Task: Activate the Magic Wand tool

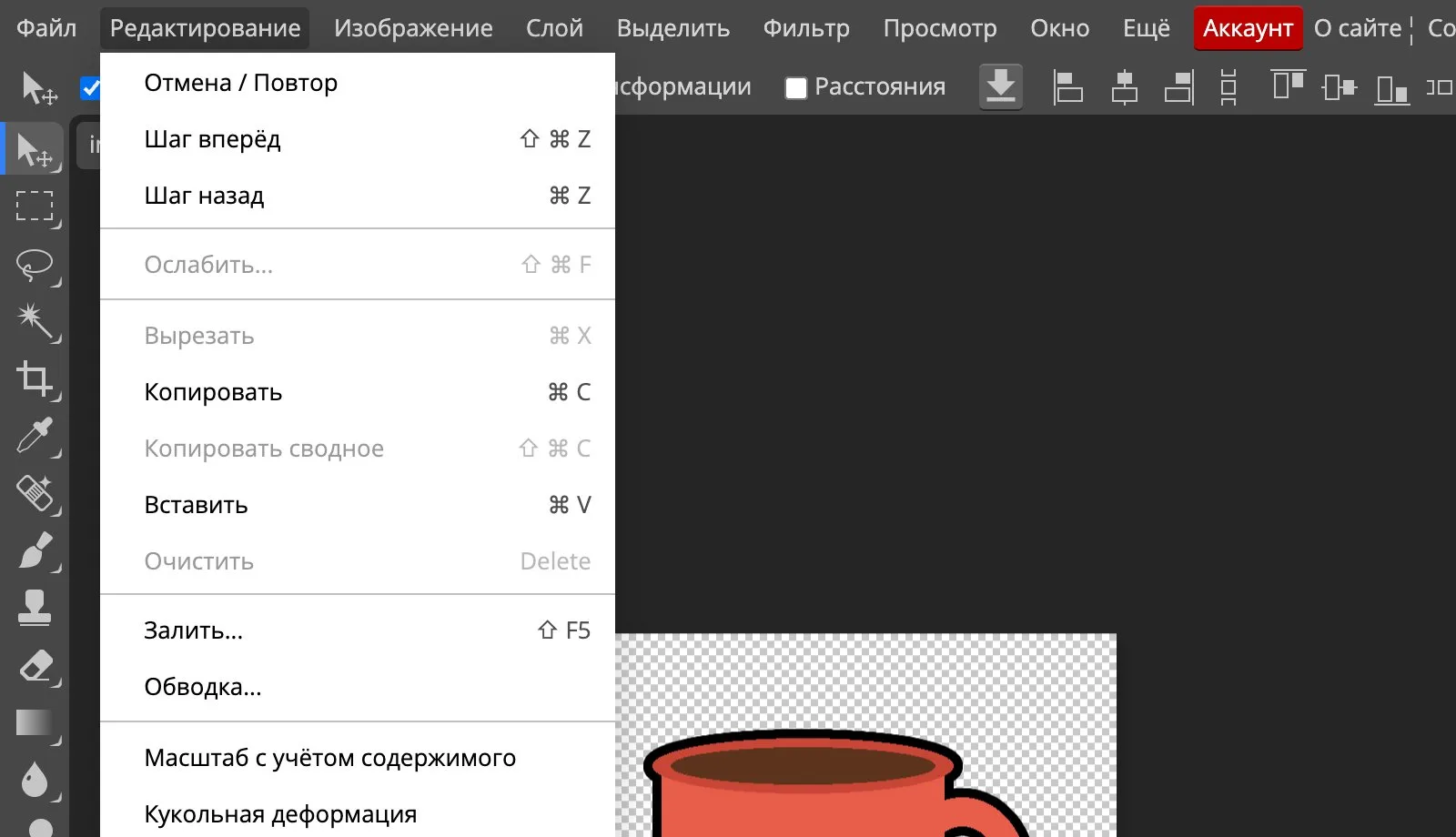Action: pos(35,321)
